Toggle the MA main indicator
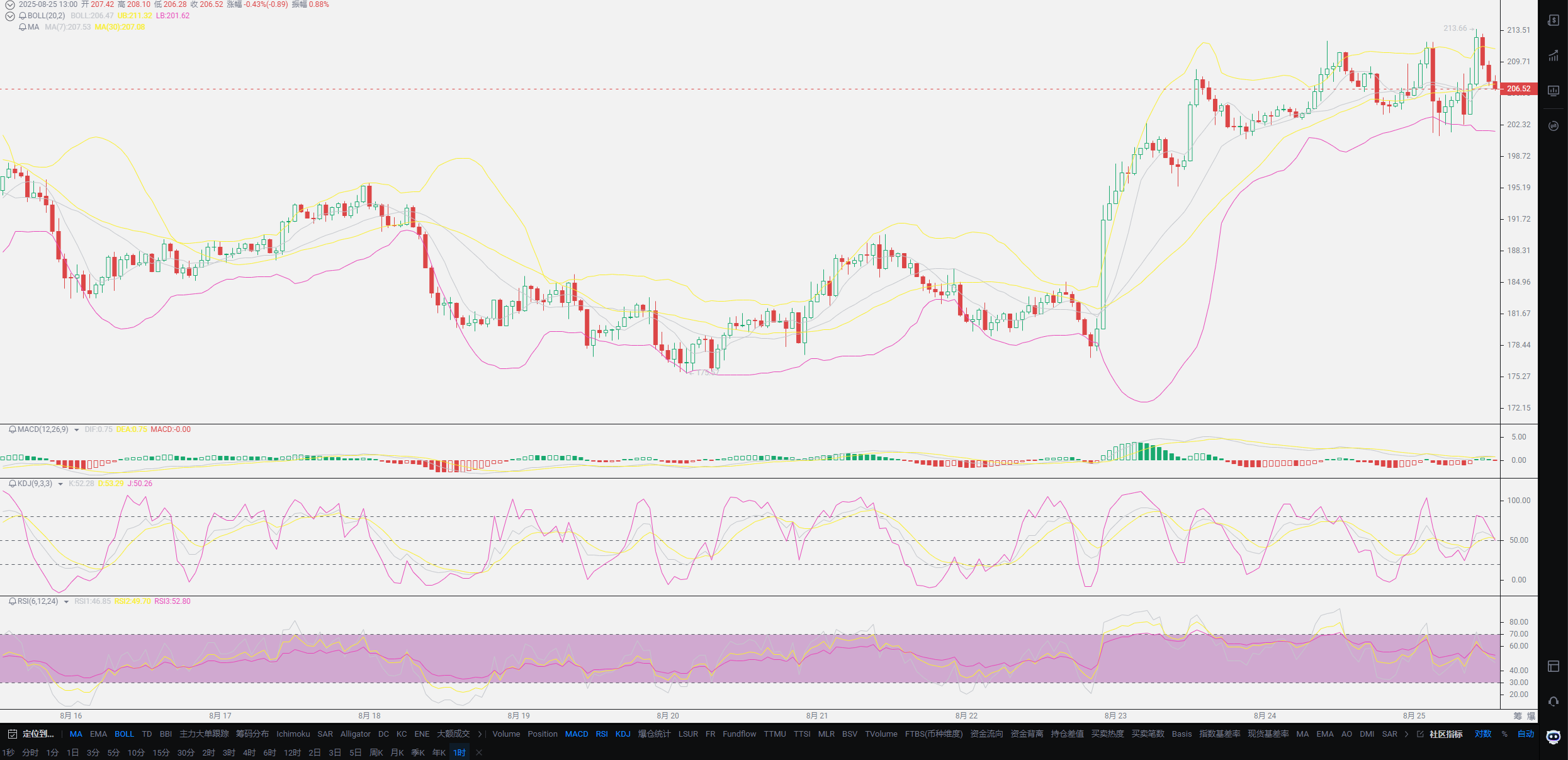1568x760 pixels. (76, 734)
